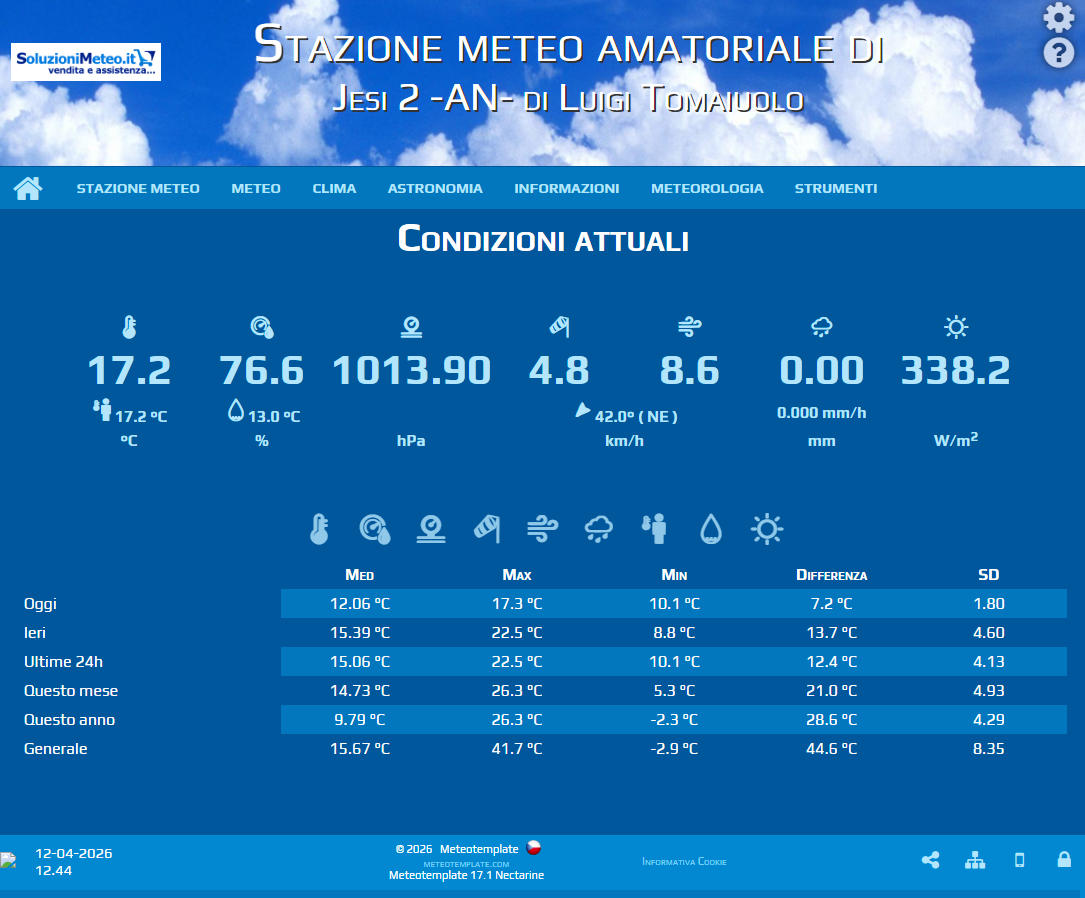Open the CLIMA menu
The width and height of the screenshot is (1085, 898).
point(334,188)
